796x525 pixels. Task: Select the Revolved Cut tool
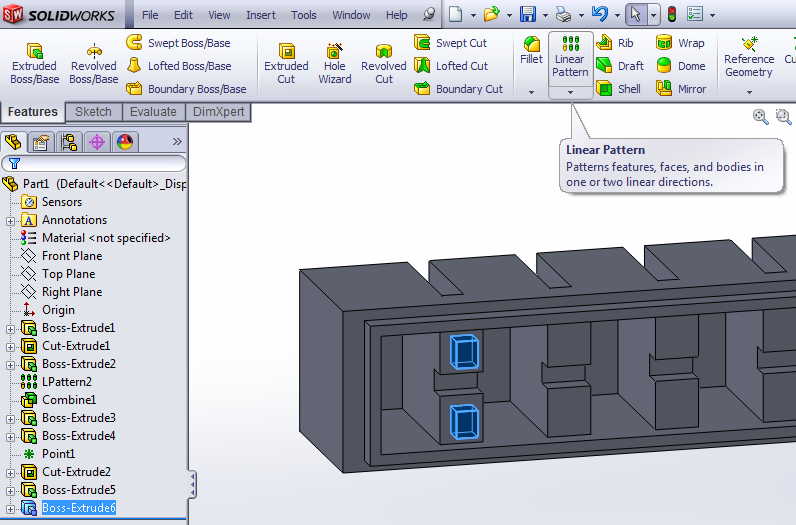tap(384, 63)
